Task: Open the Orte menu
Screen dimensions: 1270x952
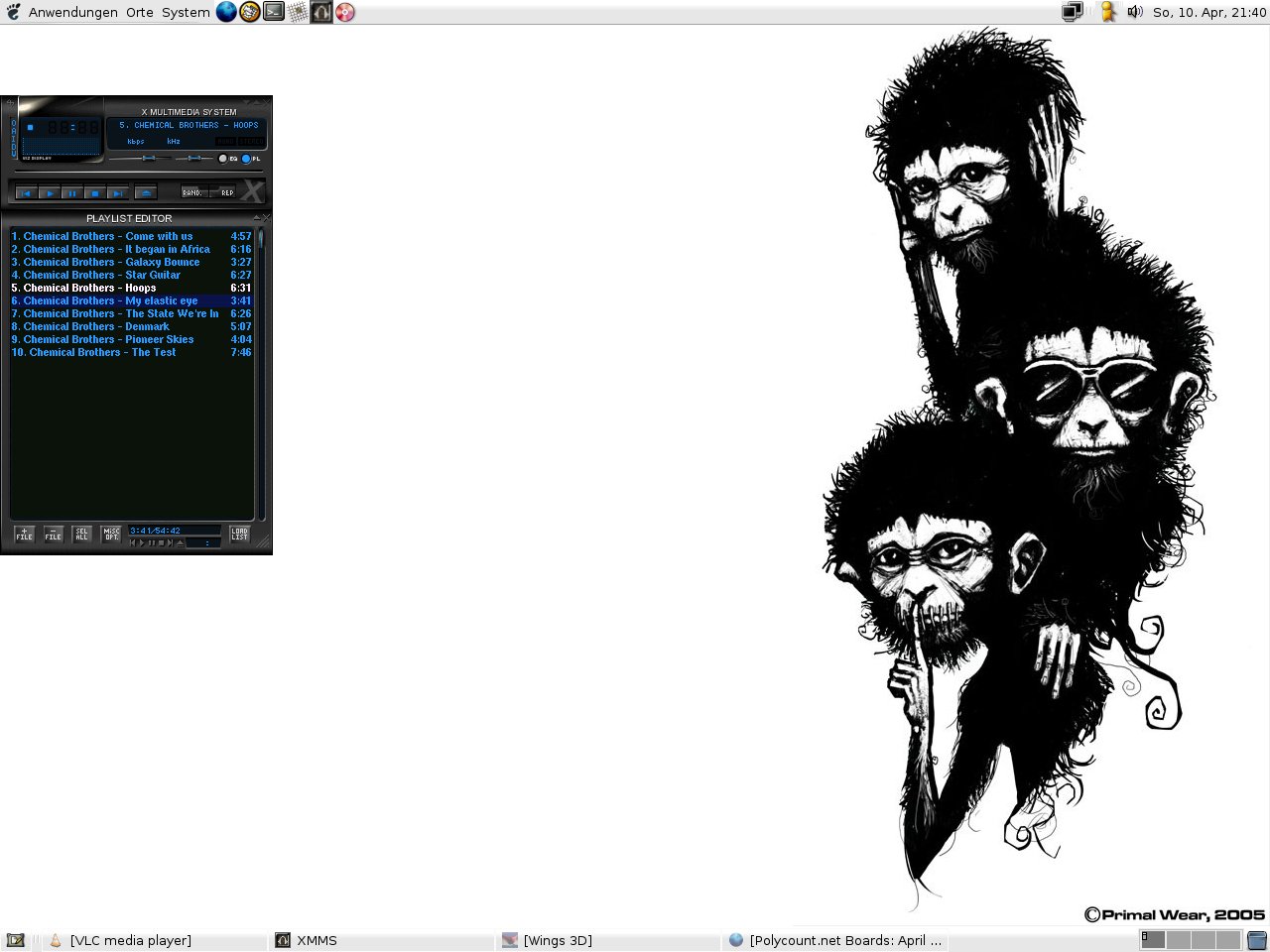Action: 140,12
